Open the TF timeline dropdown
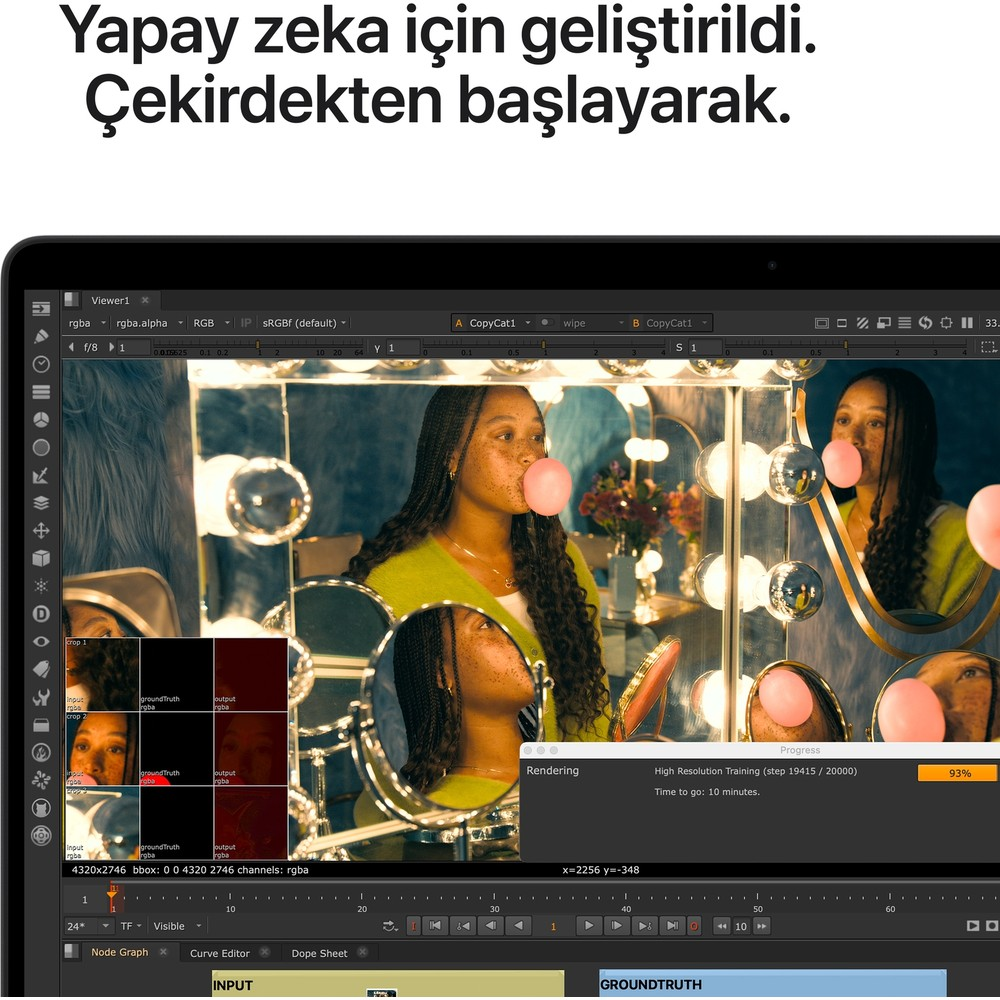Image resolution: width=1000 pixels, height=1000 pixels. [x=131, y=926]
